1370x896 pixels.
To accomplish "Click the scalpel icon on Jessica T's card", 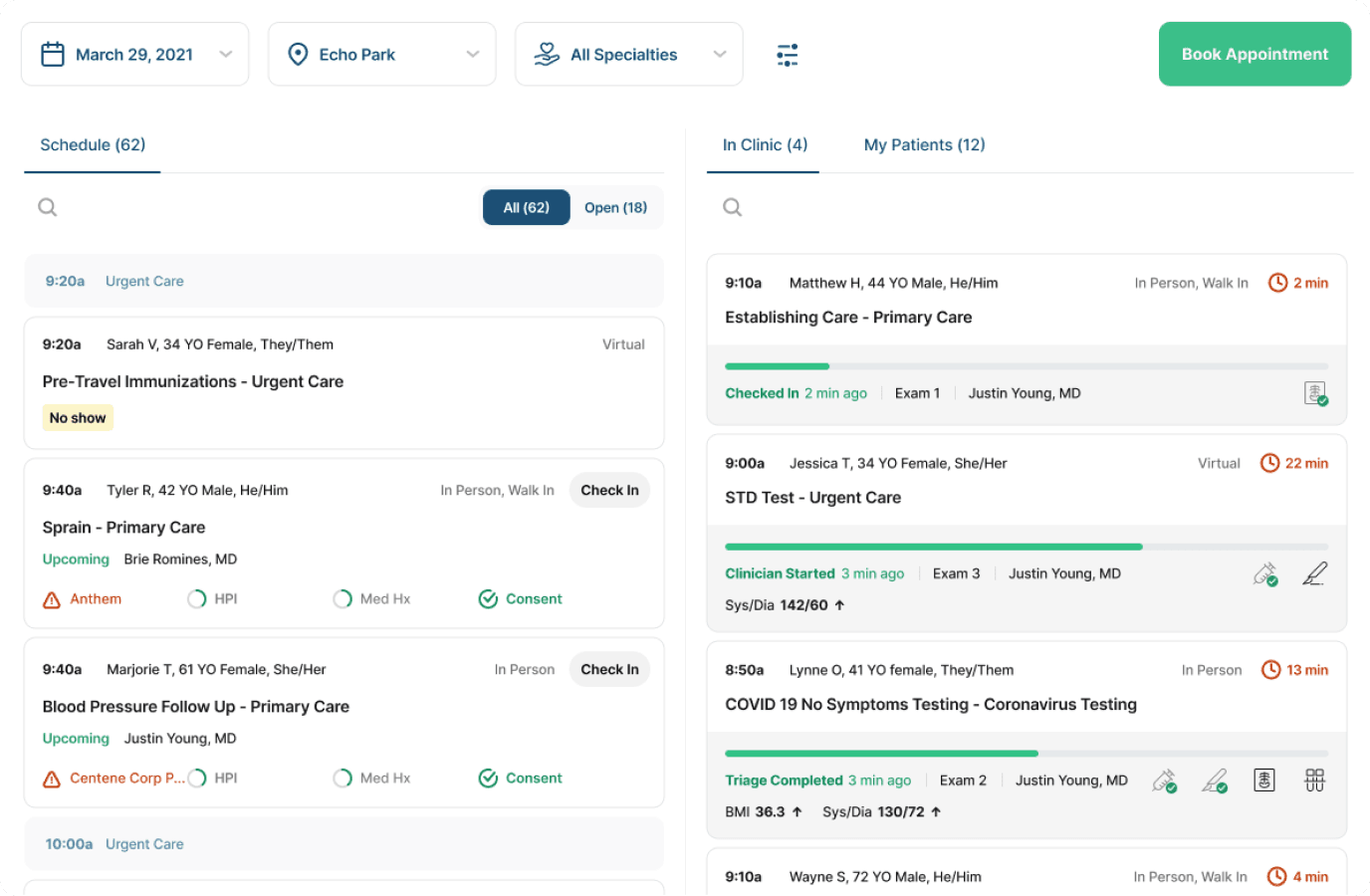I will click(x=1314, y=574).
